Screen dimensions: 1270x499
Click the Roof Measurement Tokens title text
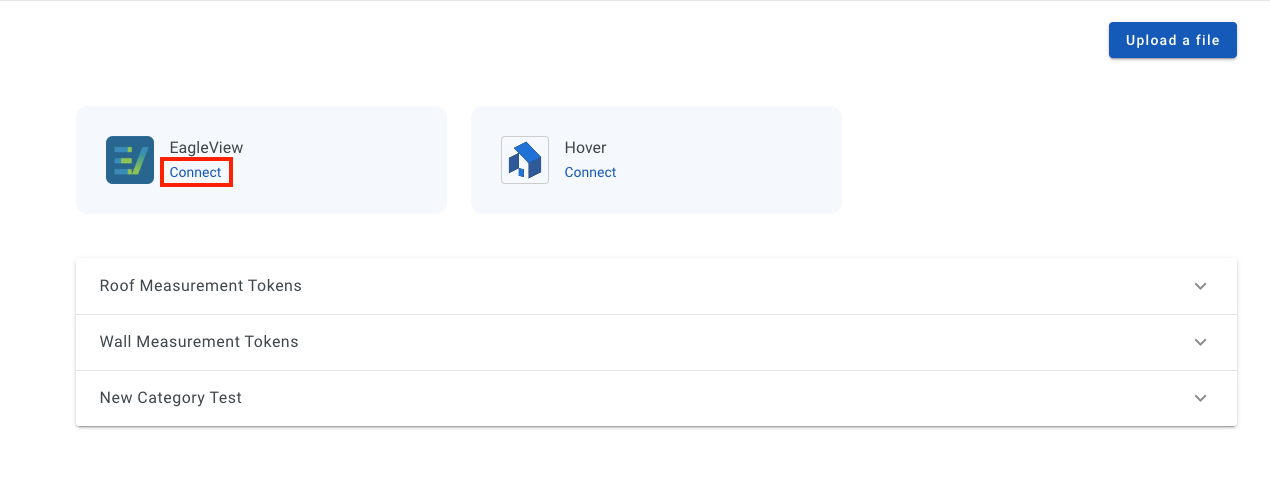[201, 286]
